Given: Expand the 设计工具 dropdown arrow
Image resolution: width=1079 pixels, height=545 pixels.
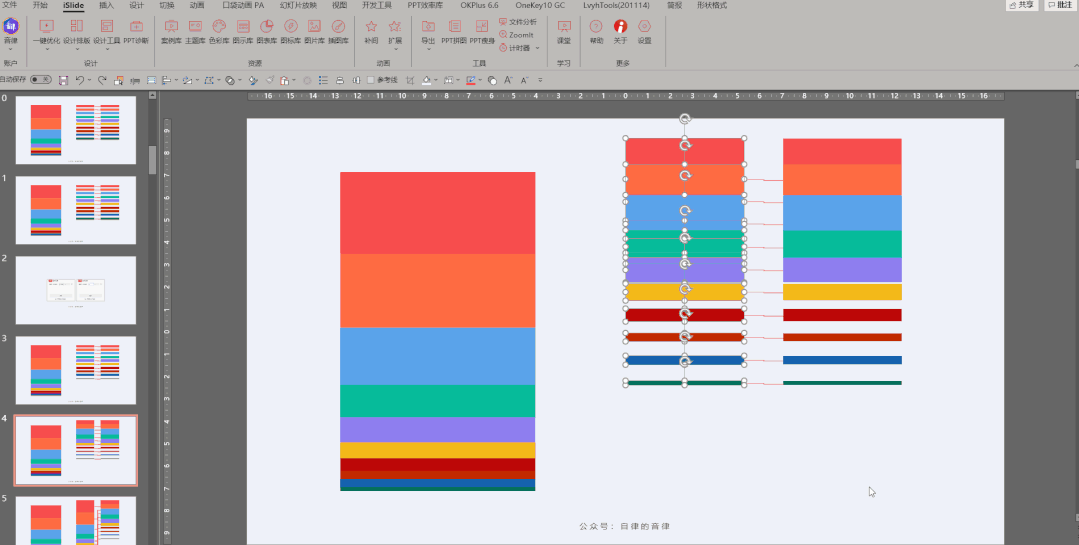Looking at the screenshot, I should pos(107,49).
